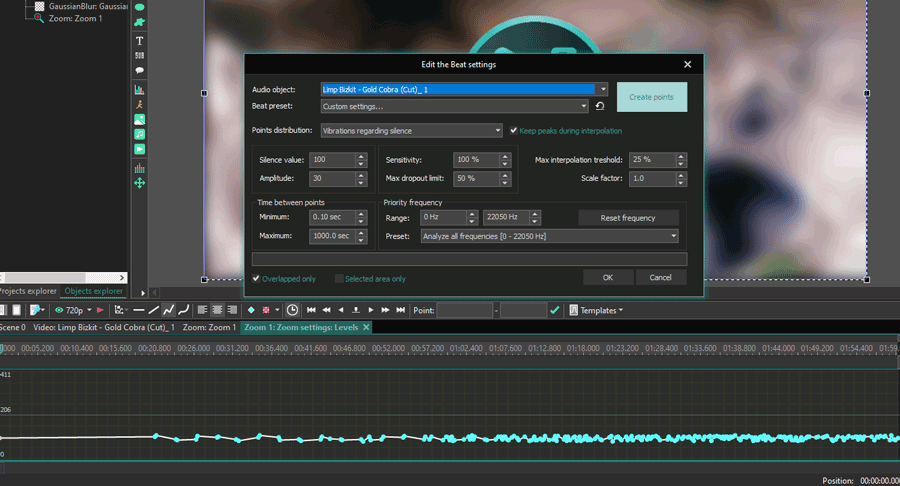
Task: Select the Text tool
Action: pyautogui.click(x=139, y=41)
